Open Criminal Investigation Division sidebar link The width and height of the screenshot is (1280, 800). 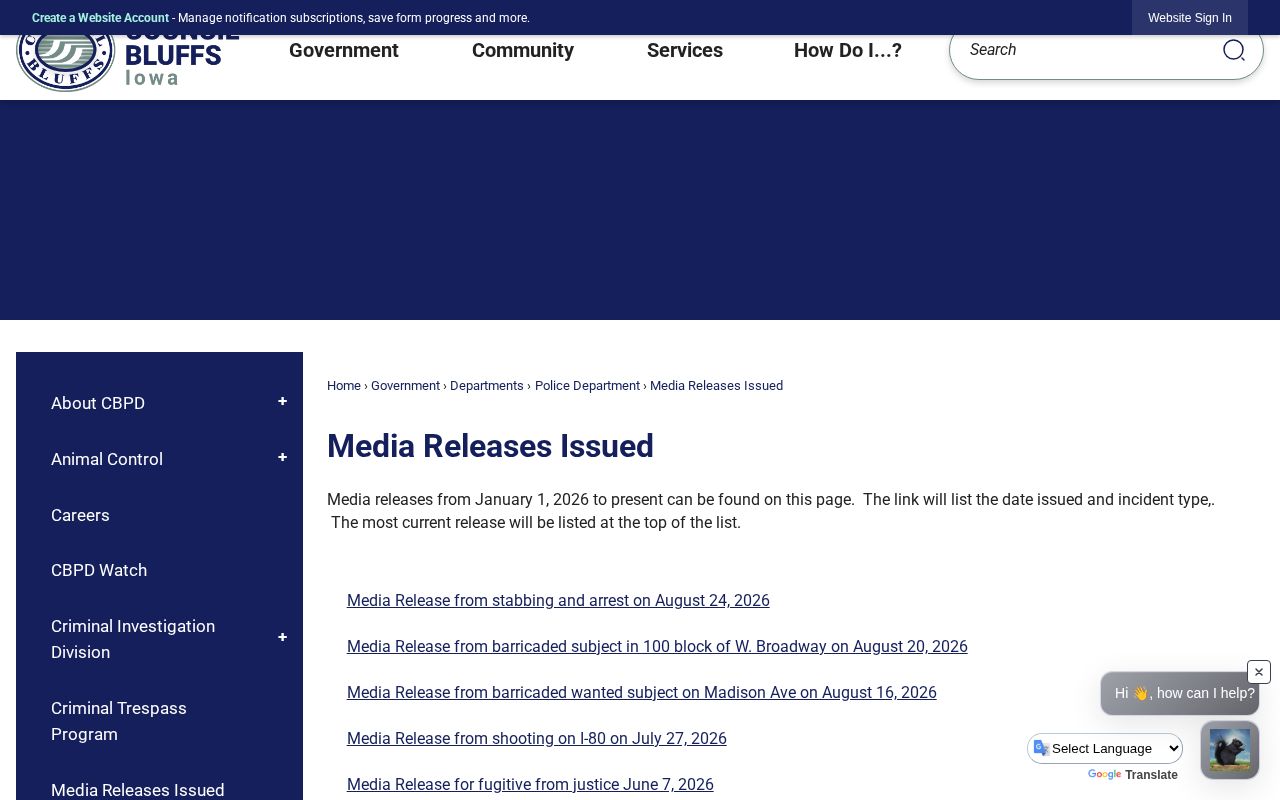[133, 639]
